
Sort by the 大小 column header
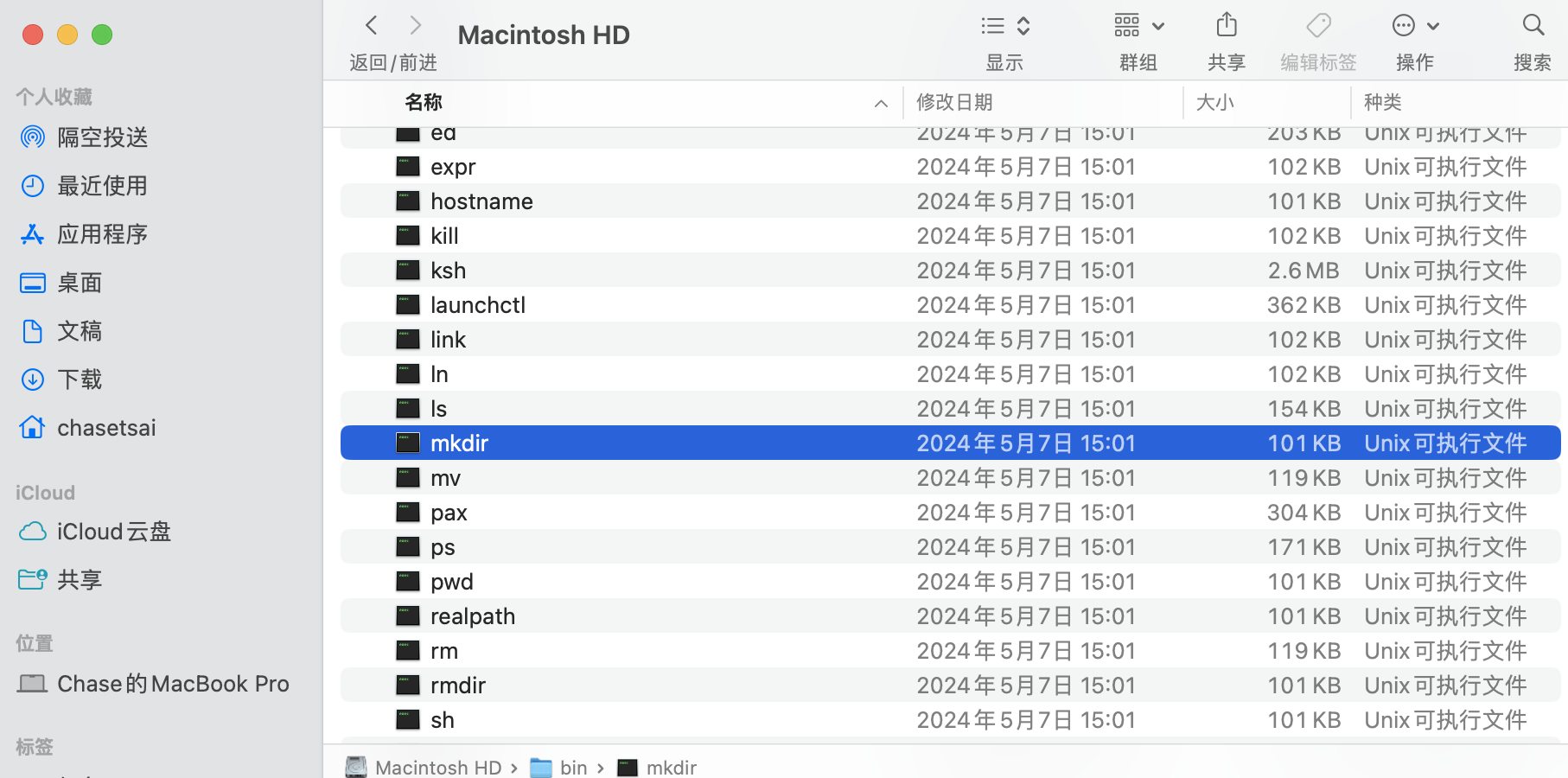coord(1214,102)
